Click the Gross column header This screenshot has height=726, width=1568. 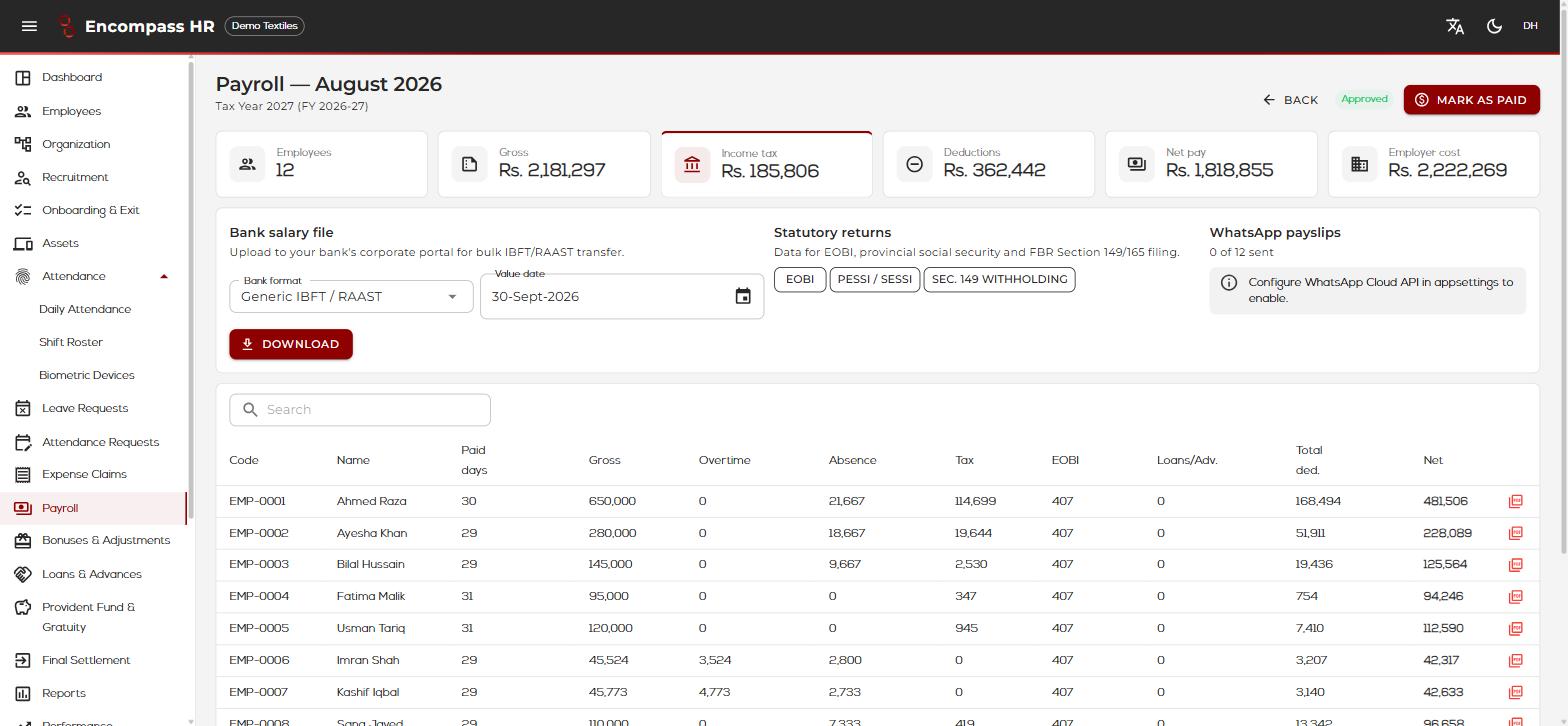click(604, 460)
